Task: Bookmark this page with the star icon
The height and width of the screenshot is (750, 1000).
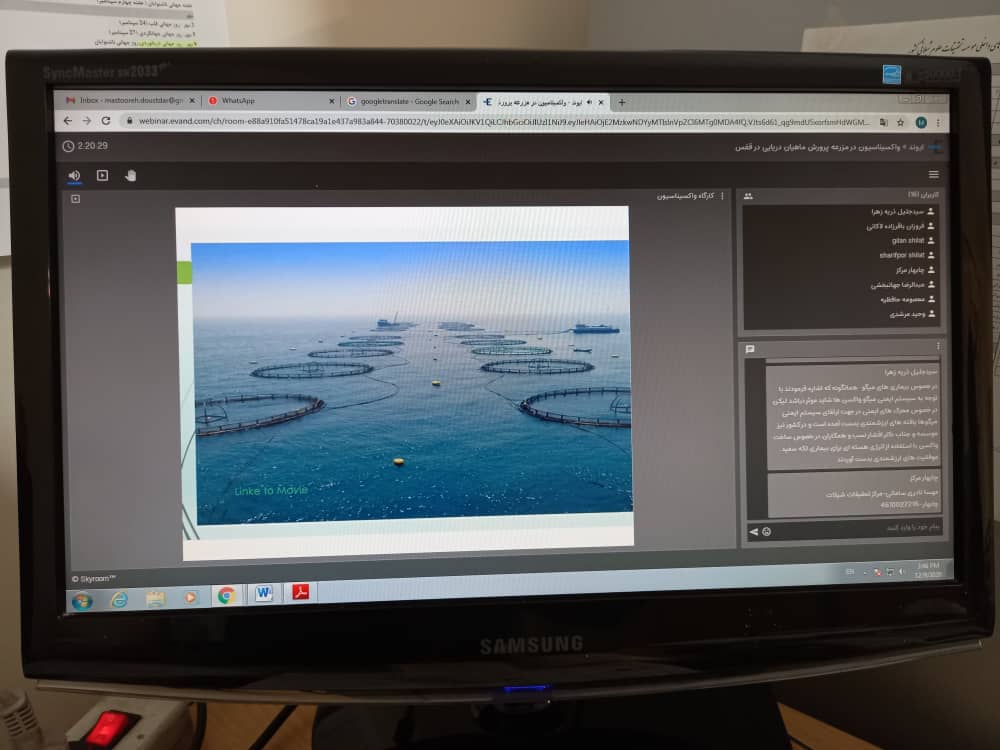Action: pos(901,122)
